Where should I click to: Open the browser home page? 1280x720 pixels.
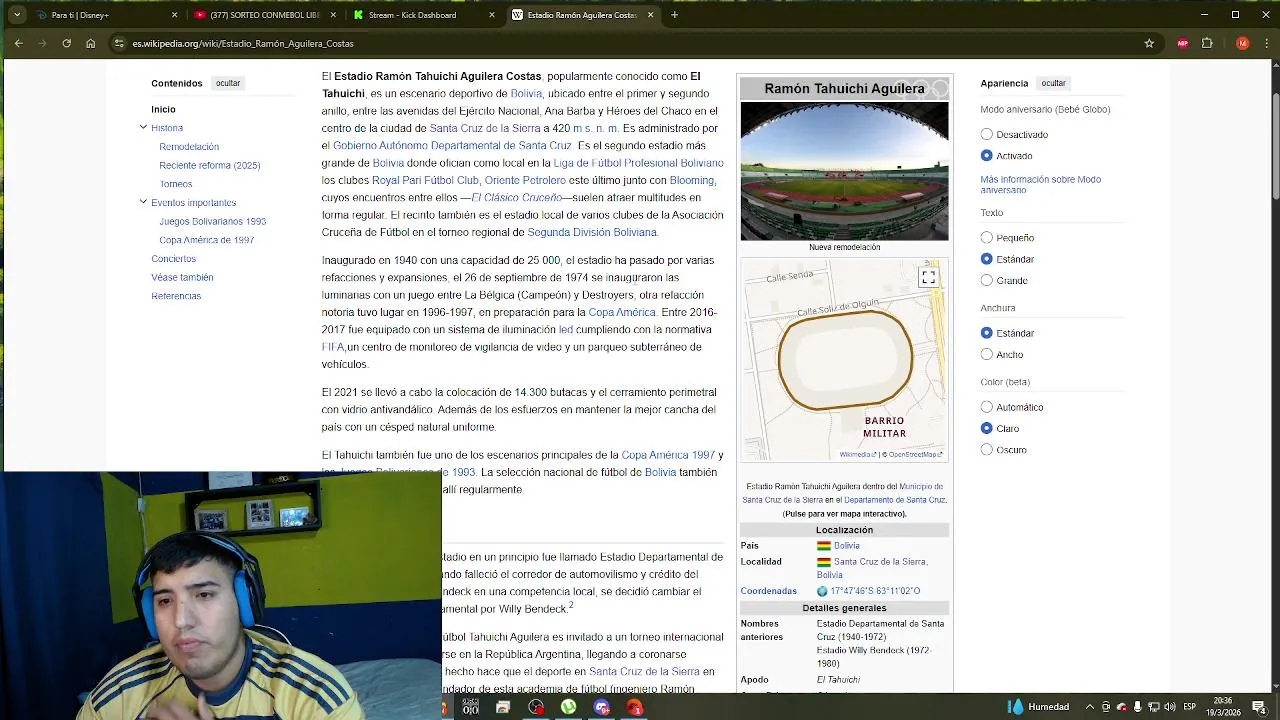coord(90,43)
